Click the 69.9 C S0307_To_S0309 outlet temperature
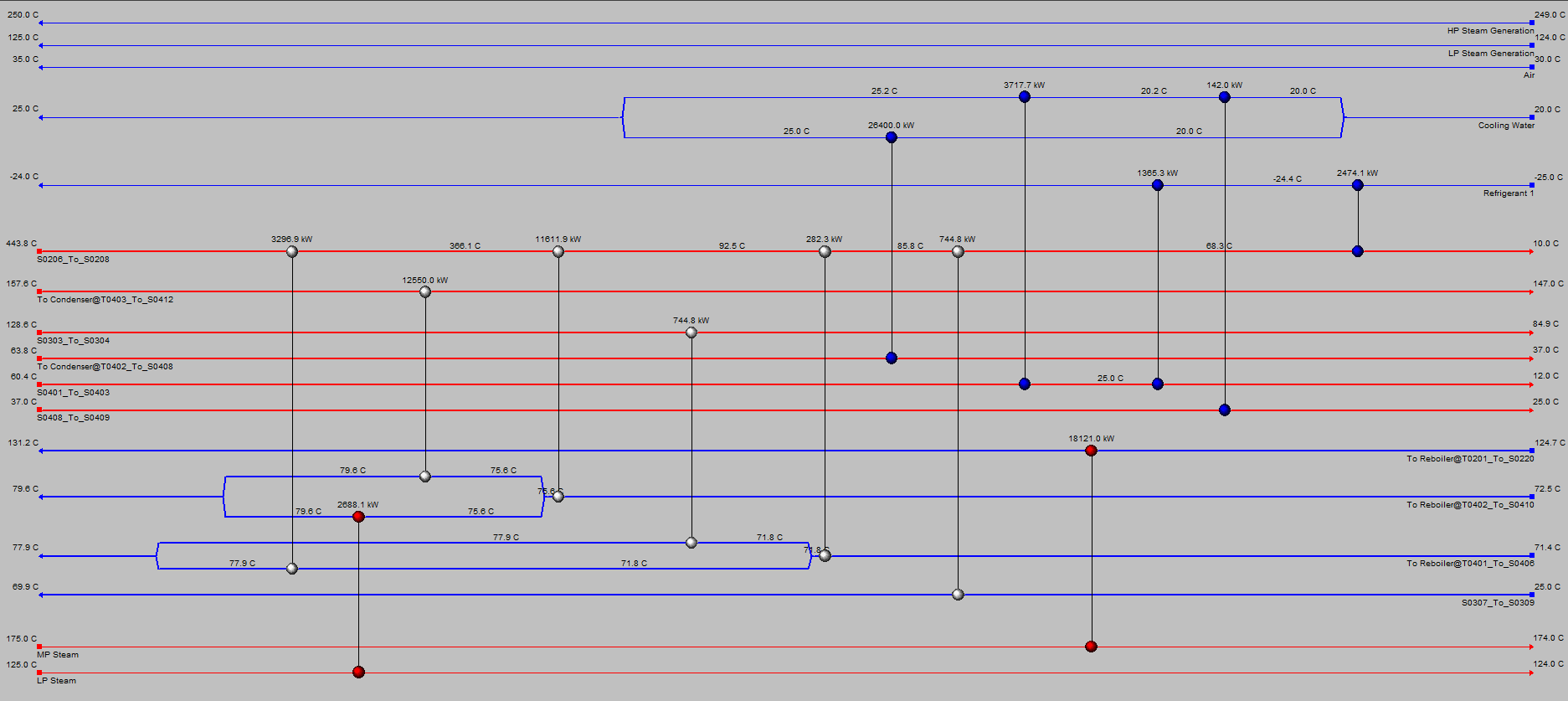Image resolution: width=1568 pixels, height=701 pixels. (x=25, y=587)
